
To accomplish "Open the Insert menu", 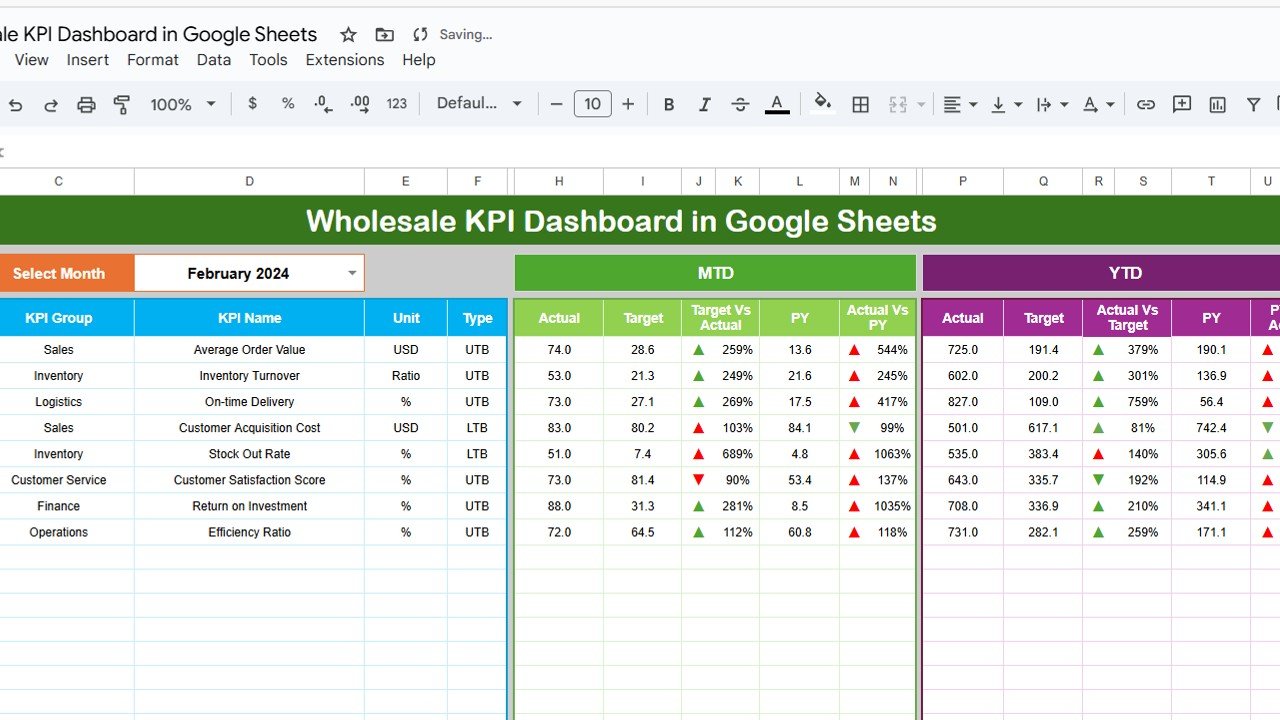I will [x=88, y=60].
